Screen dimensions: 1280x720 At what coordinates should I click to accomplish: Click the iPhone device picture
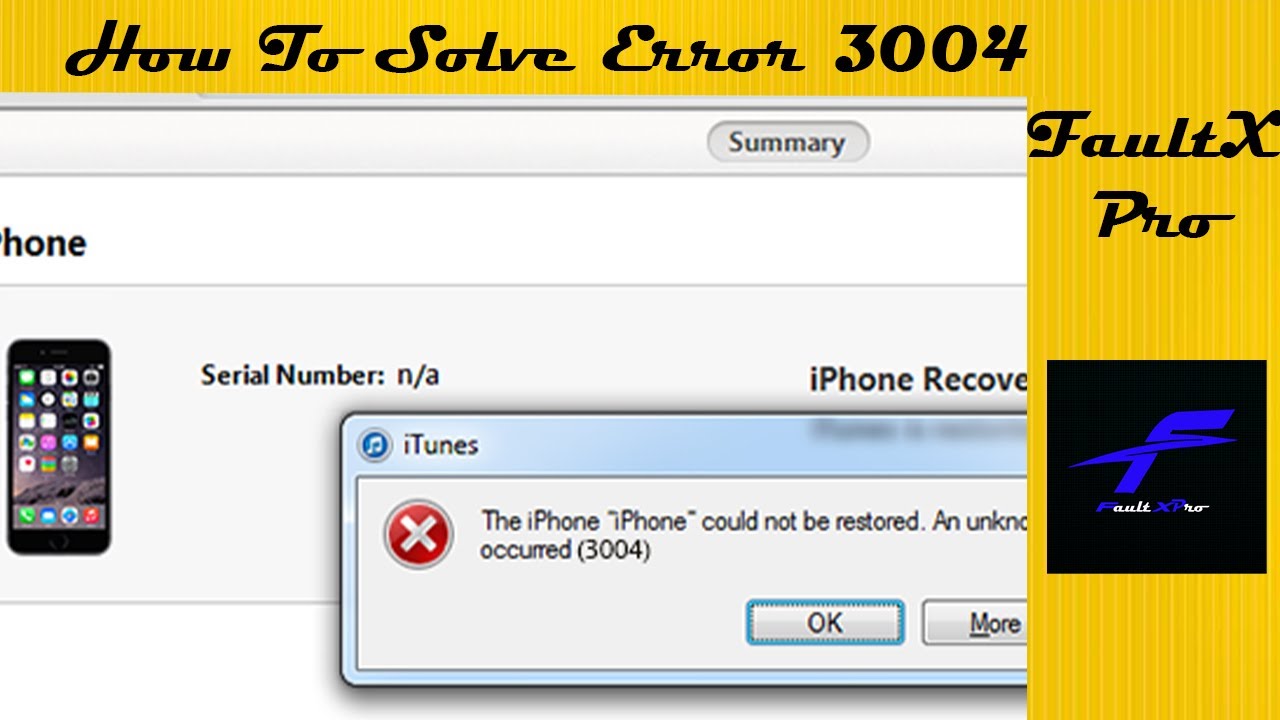[59, 446]
